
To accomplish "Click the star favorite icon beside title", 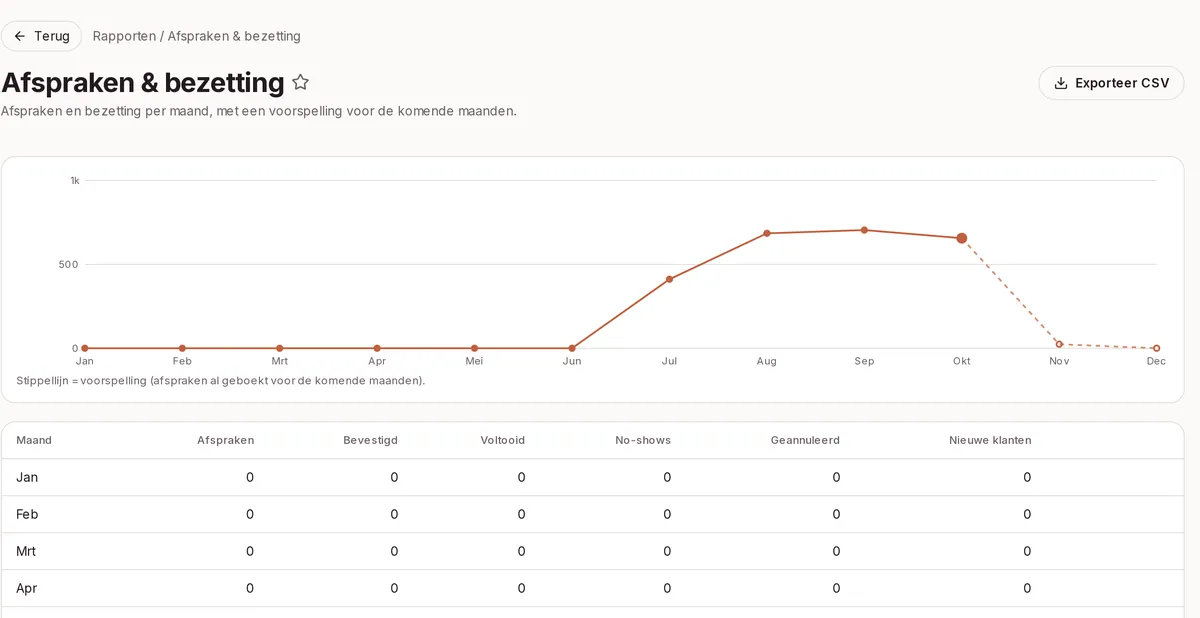I will (300, 82).
